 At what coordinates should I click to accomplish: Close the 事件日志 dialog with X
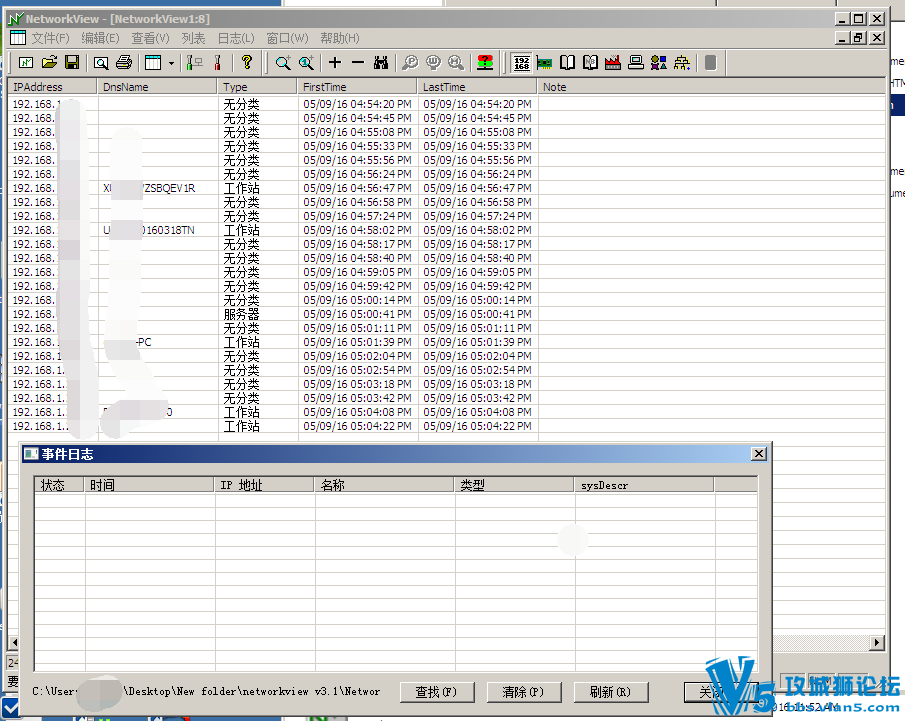click(x=759, y=454)
